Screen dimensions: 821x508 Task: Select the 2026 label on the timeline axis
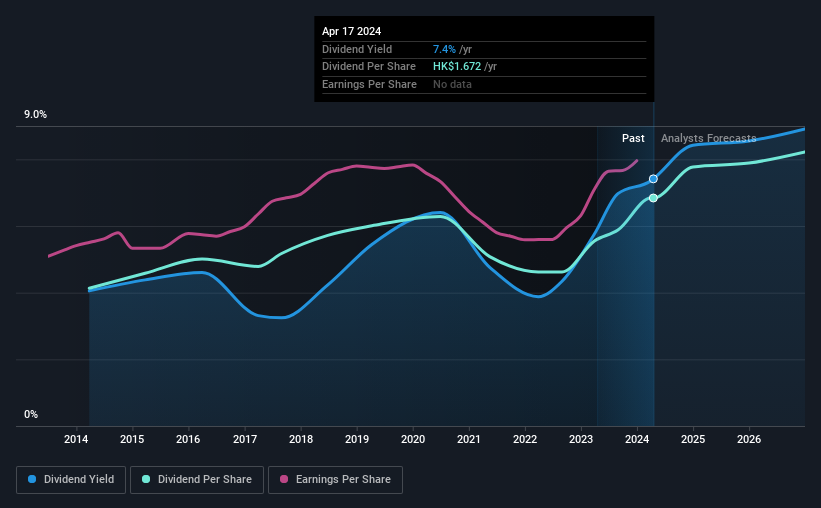coord(749,439)
